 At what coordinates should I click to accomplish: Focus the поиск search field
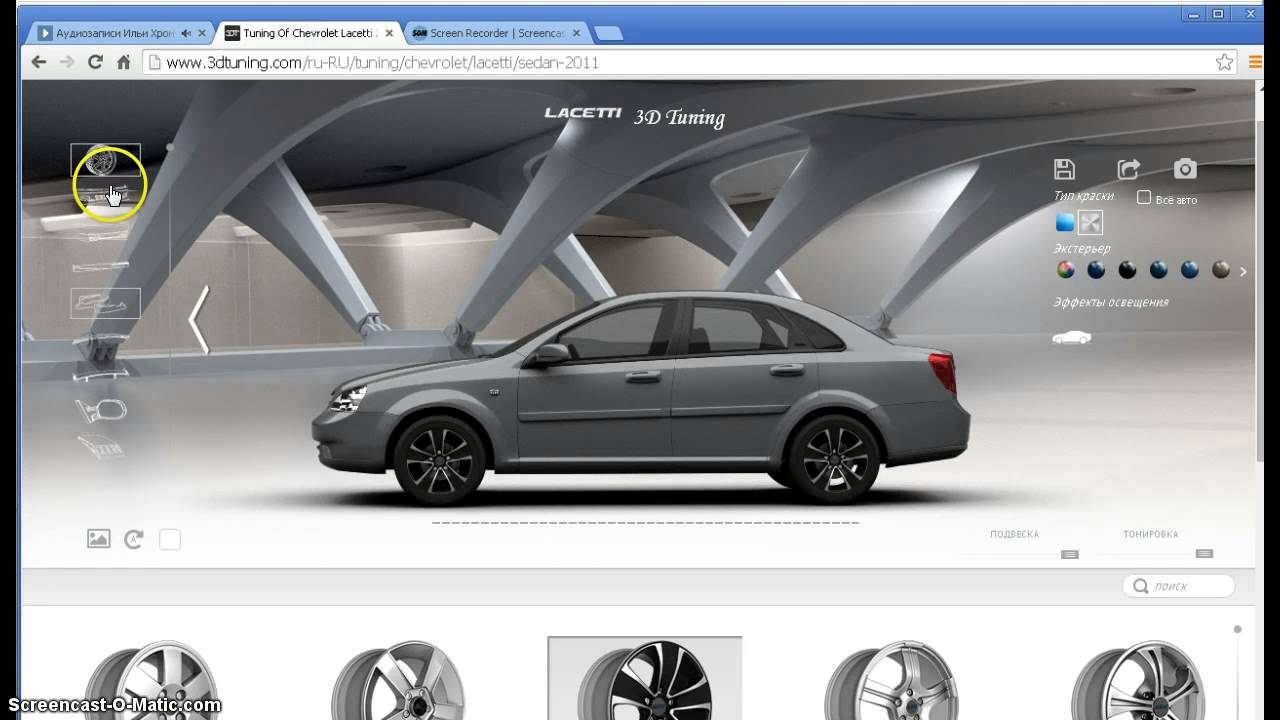(1179, 586)
